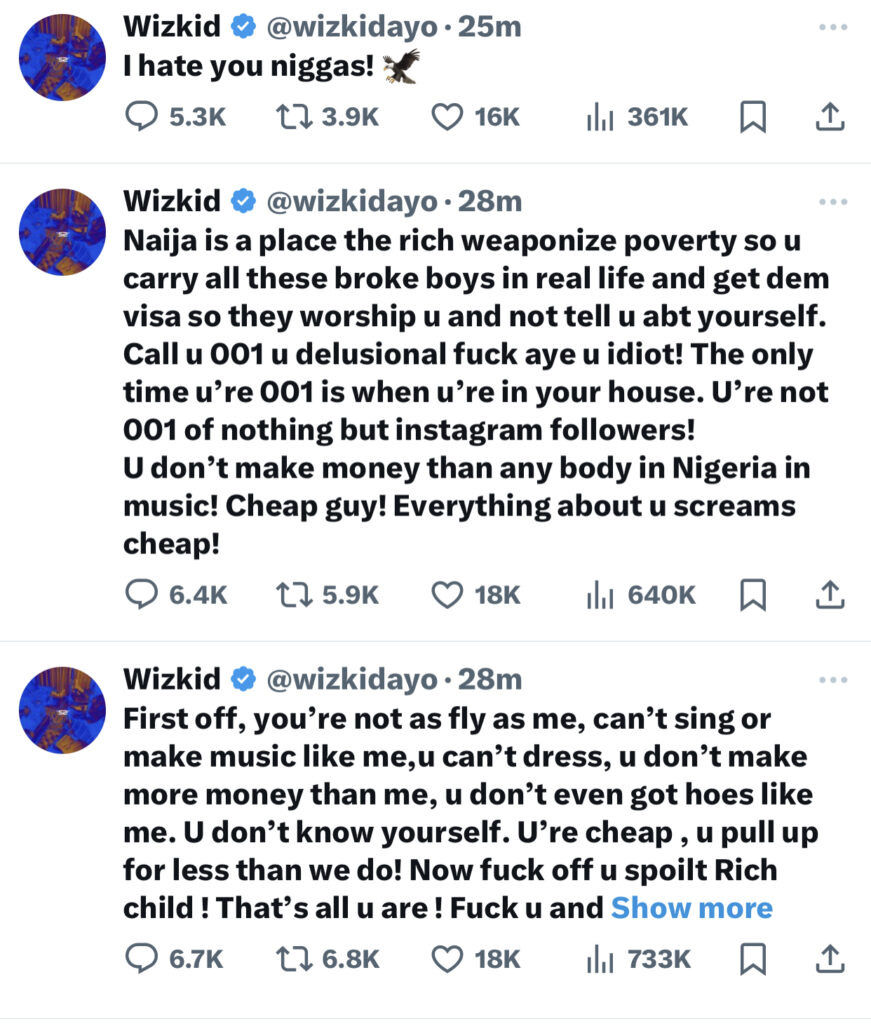
Task: Like the 'Naija is a place' tweet
Action: pos(446,595)
